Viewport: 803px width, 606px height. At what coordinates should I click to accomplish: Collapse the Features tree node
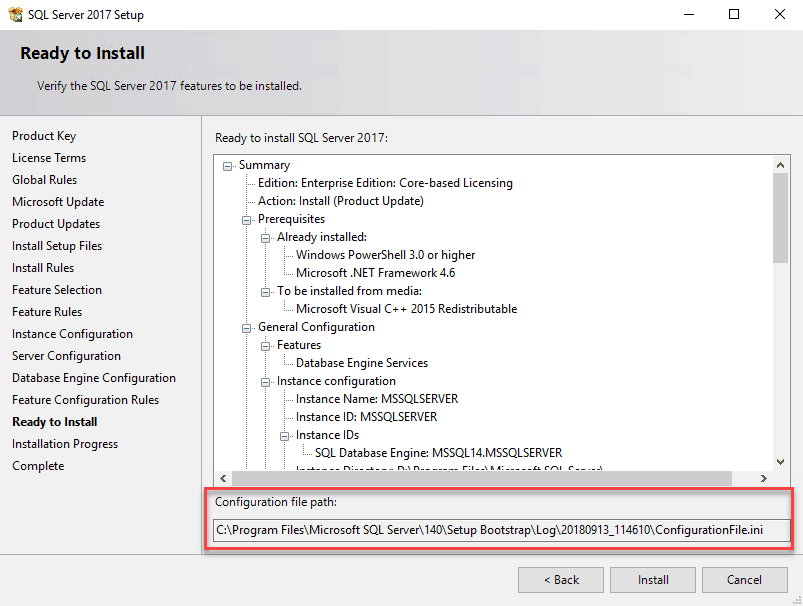pyautogui.click(x=265, y=346)
